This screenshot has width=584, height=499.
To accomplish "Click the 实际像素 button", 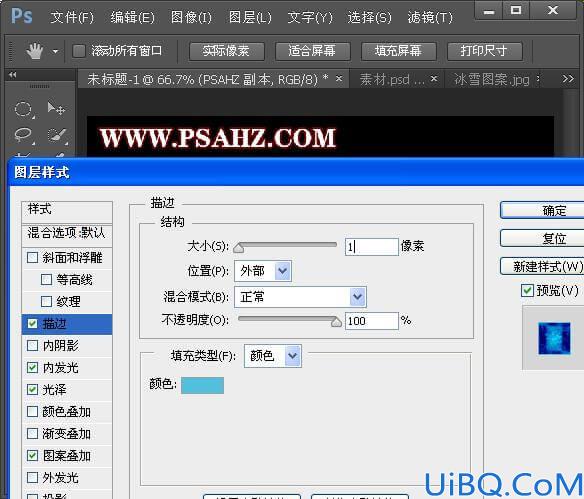I will (x=226, y=51).
